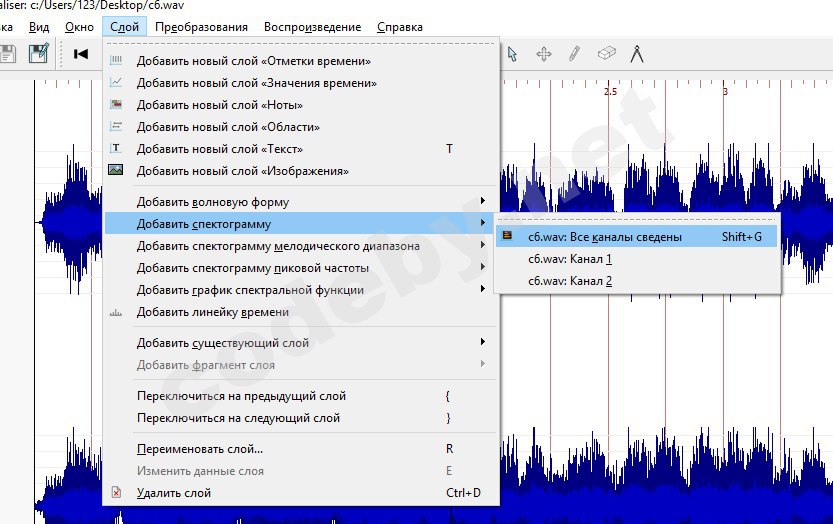Expand спектограмму пиковой частоты submenu
Image resolution: width=833 pixels, height=524 pixels.
(301, 268)
